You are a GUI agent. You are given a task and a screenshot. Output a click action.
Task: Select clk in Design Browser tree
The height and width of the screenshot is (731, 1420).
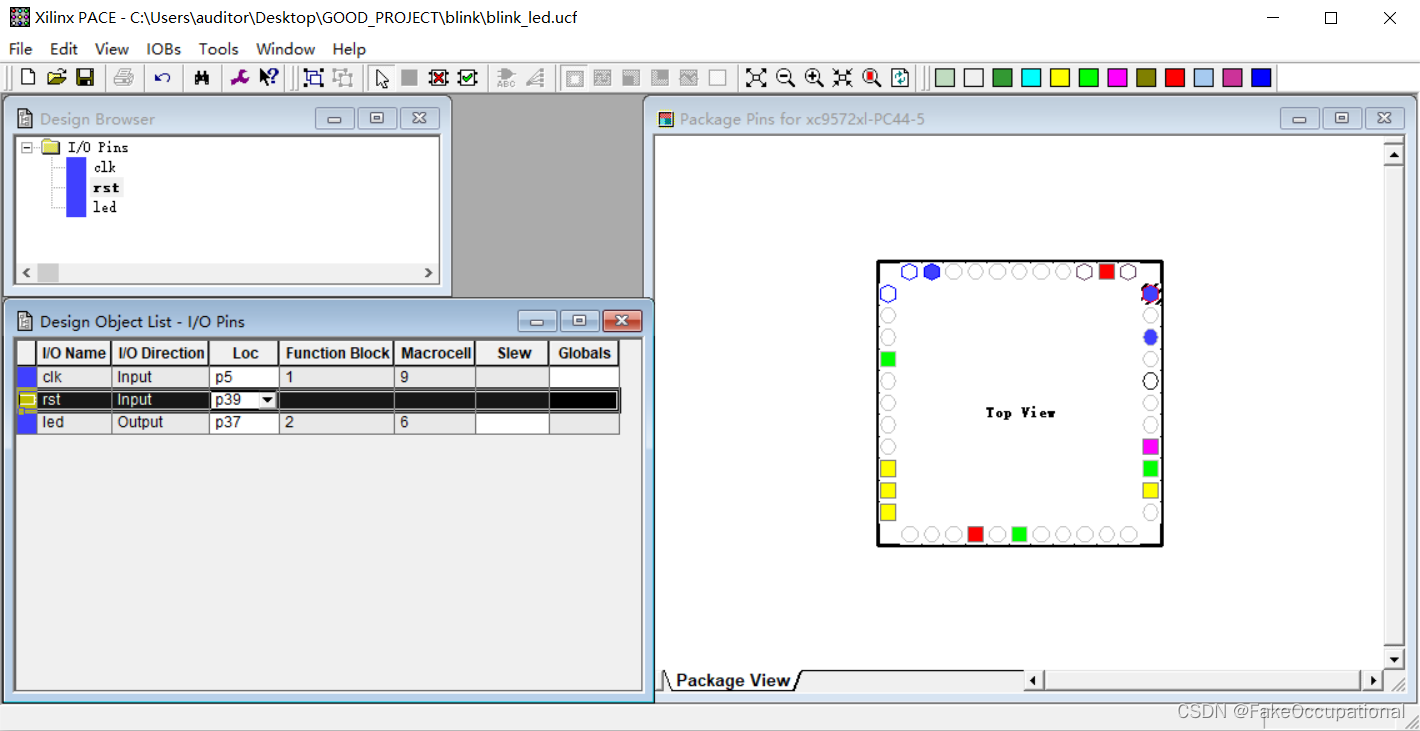(x=105, y=167)
